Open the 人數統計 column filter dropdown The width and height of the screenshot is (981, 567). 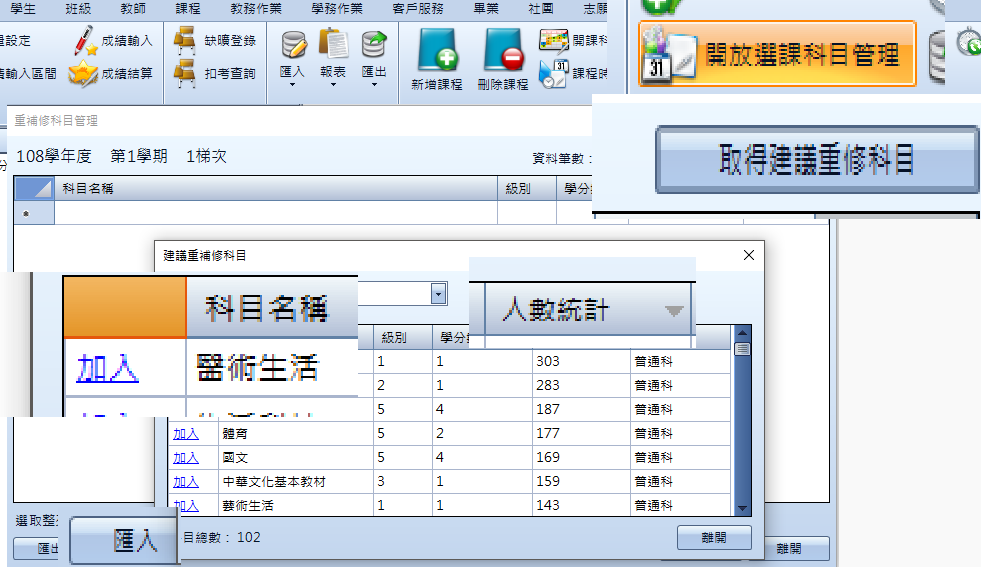click(674, 310)
